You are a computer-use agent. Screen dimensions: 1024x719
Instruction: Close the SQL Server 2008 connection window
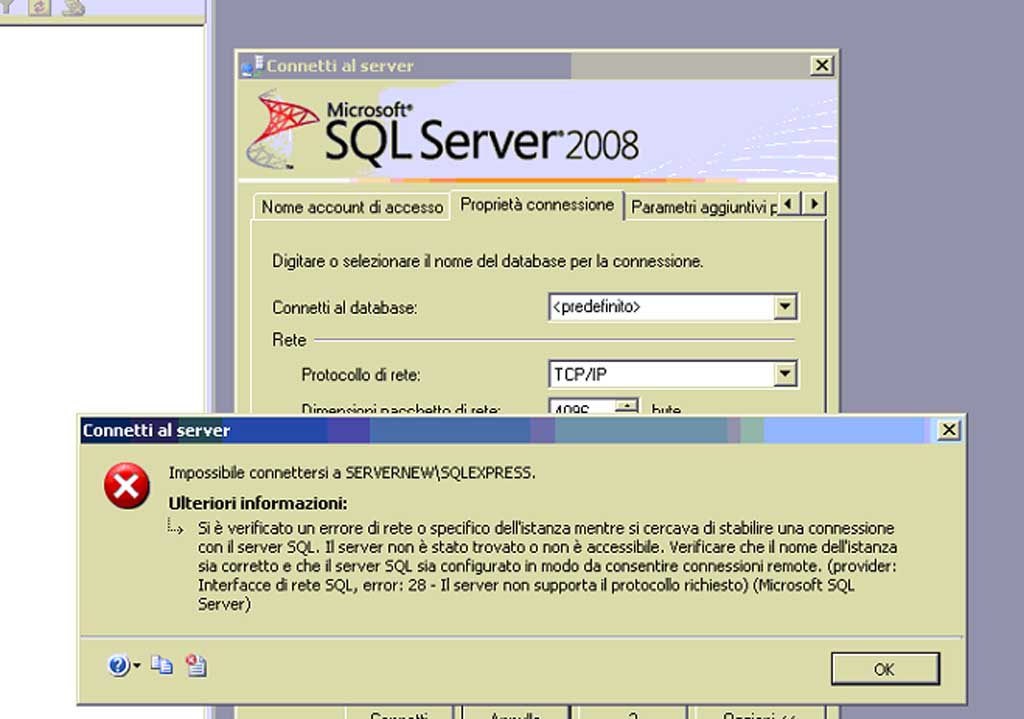click(822, 65)
